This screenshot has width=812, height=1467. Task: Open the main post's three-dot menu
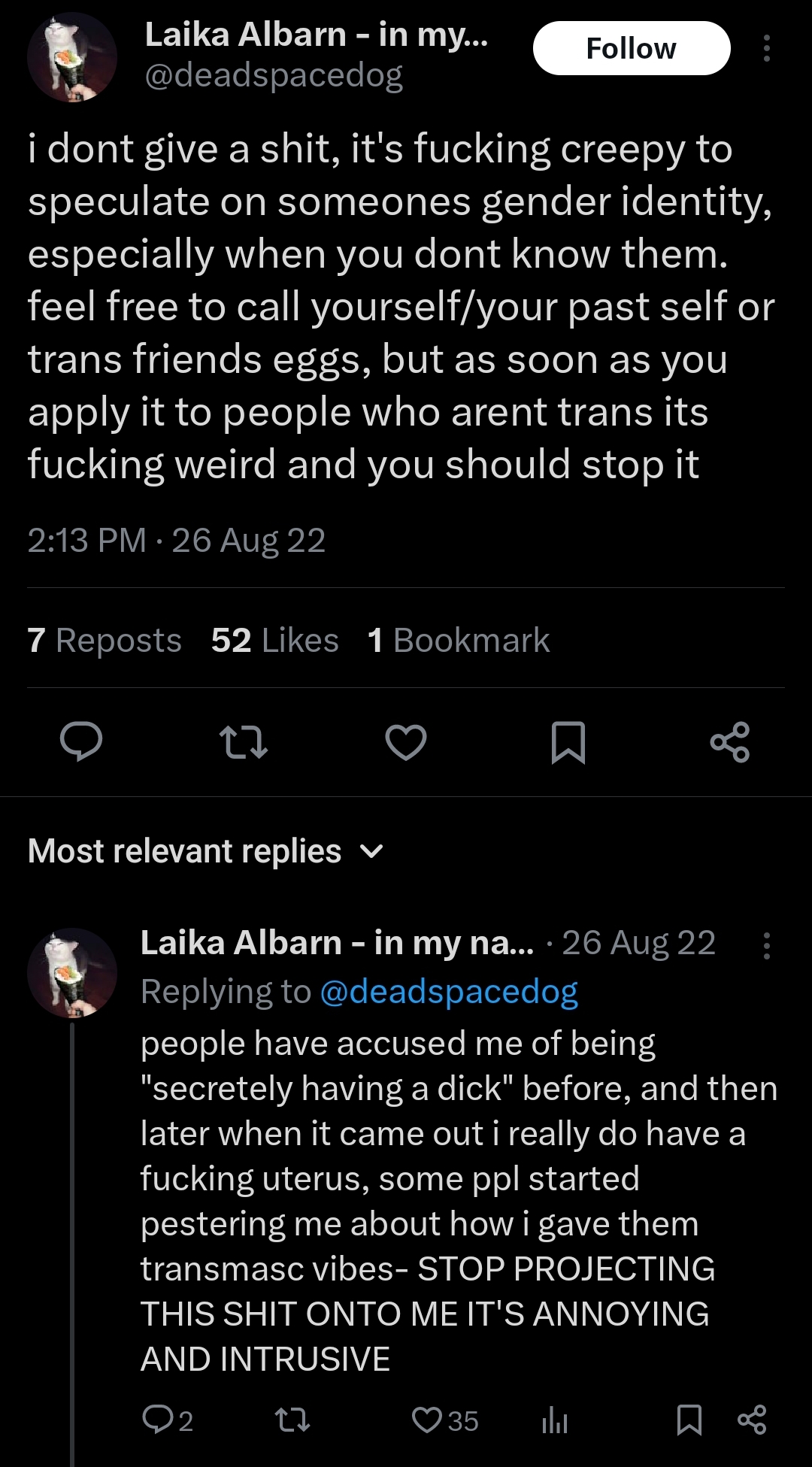tap(766, 48)
